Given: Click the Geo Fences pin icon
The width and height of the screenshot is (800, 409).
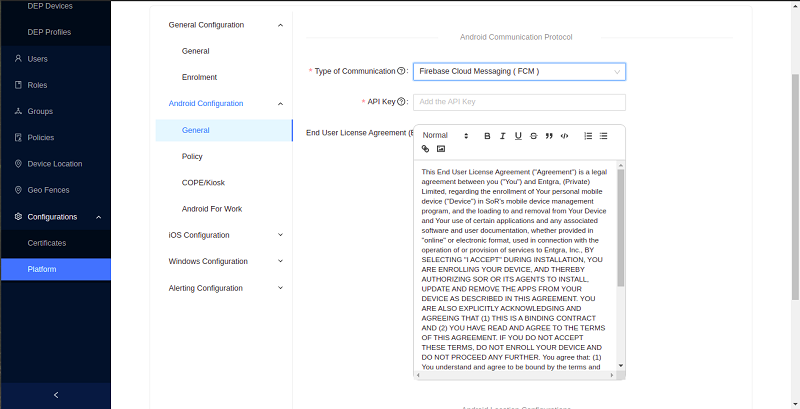Looking at the screenshot, I should (18, 190).
